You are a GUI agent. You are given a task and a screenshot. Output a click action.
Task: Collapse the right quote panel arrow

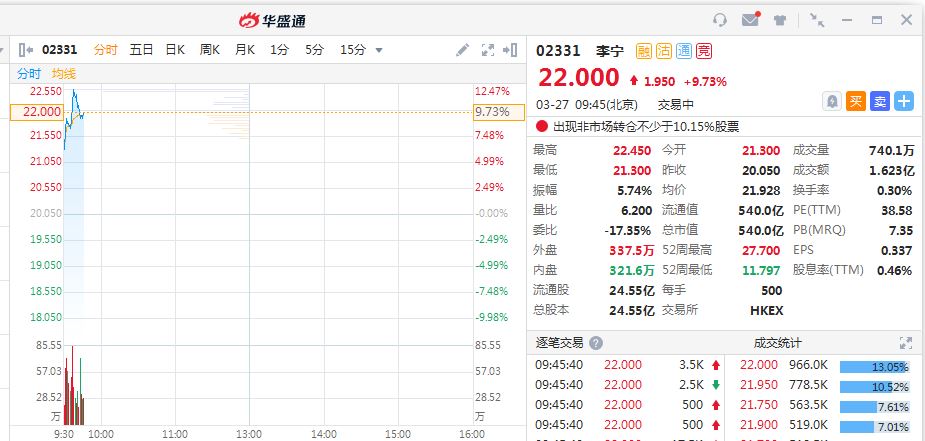tap(513, 50)
